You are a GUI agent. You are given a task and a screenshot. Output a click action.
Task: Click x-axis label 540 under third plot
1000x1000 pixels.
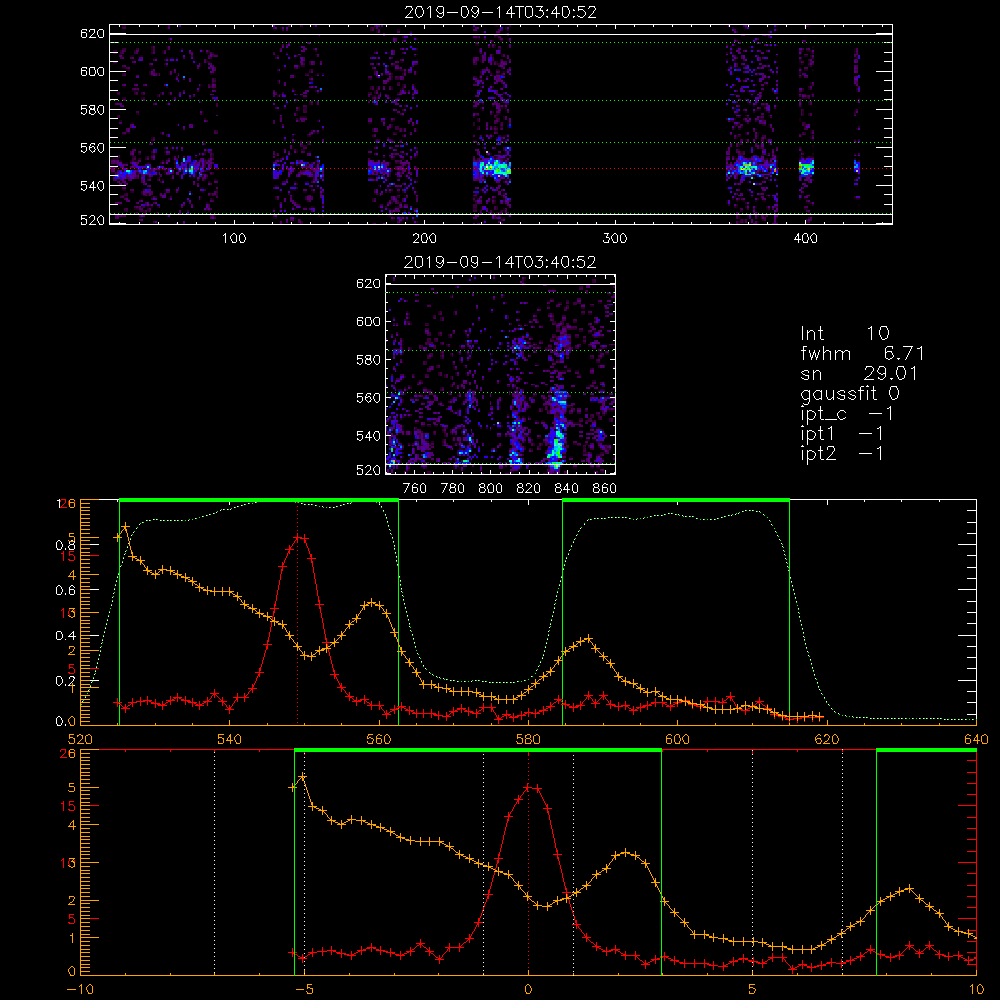[229, 740]
